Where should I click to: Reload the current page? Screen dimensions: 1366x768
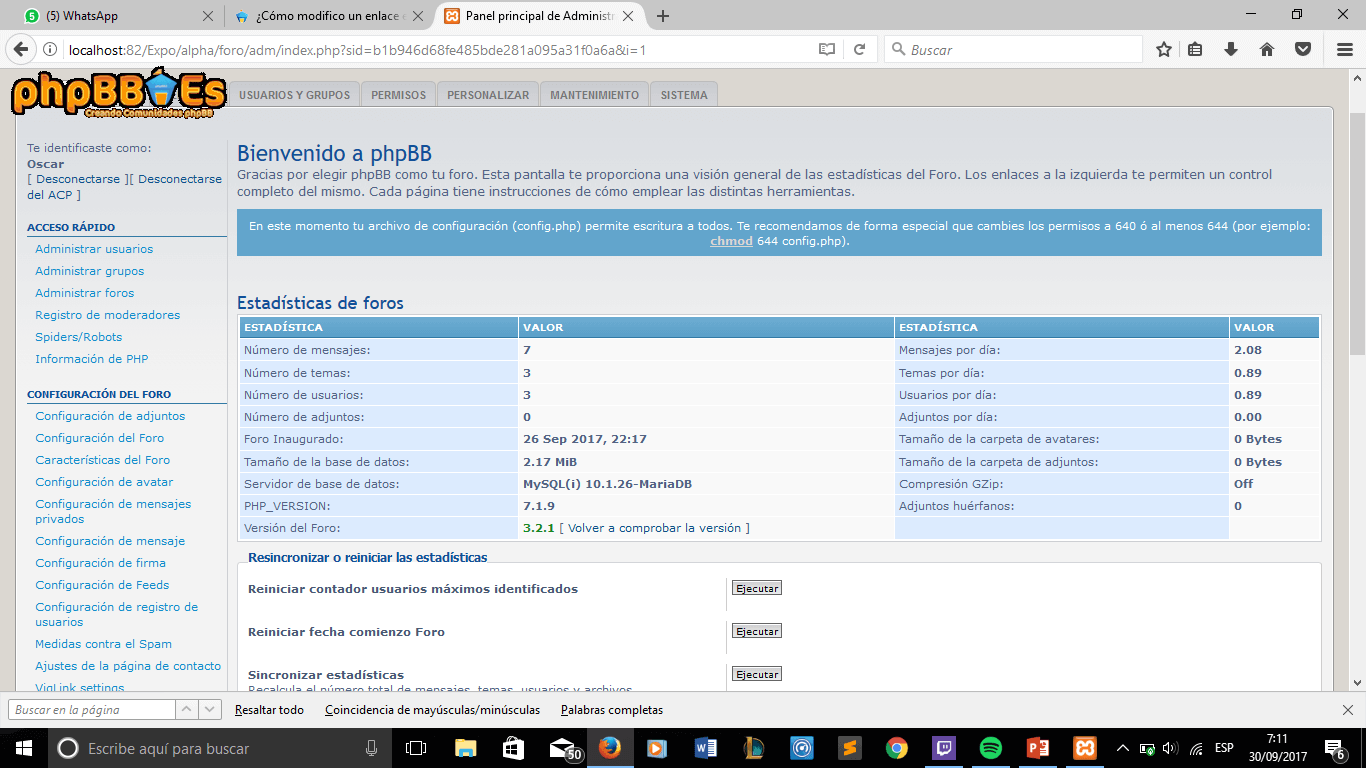(x=859, y=49)
